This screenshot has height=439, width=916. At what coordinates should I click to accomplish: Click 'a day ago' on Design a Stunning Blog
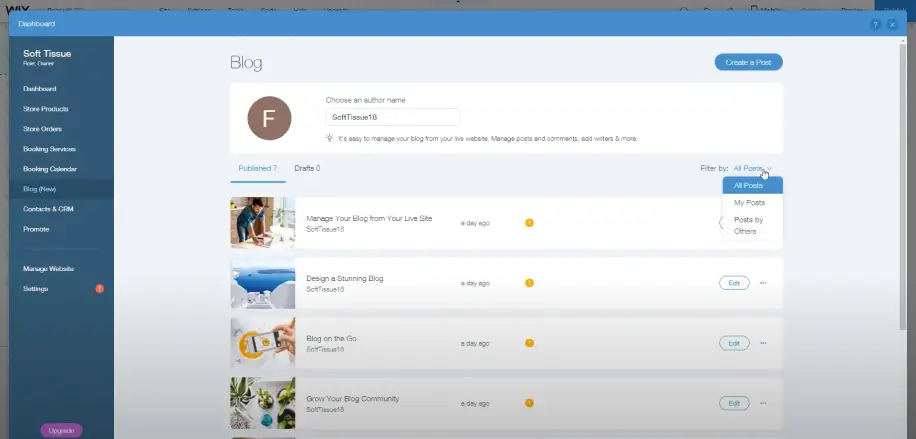pyautogui.click(x=475, y=284)
